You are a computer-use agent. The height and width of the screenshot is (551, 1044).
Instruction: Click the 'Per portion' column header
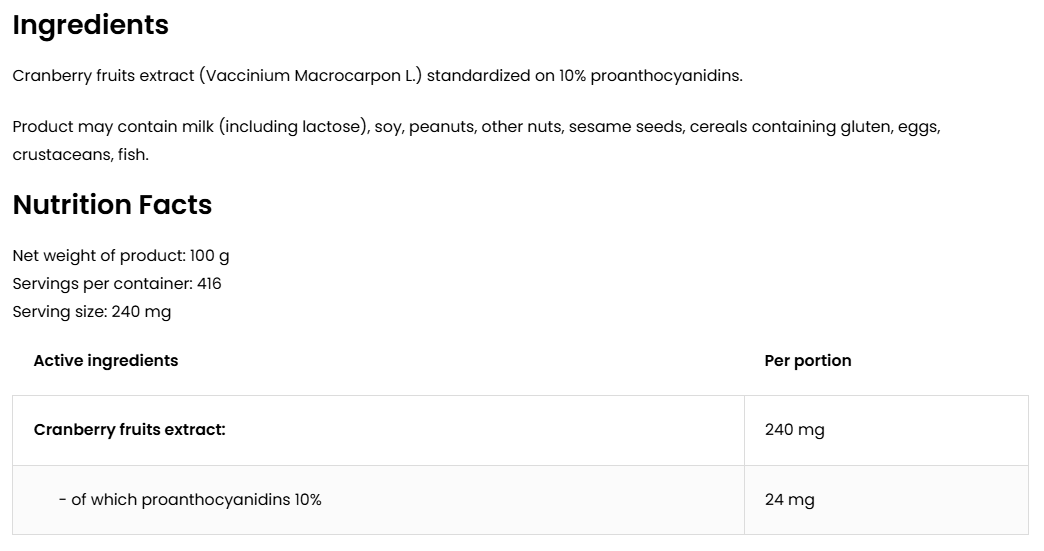point(808,361)
